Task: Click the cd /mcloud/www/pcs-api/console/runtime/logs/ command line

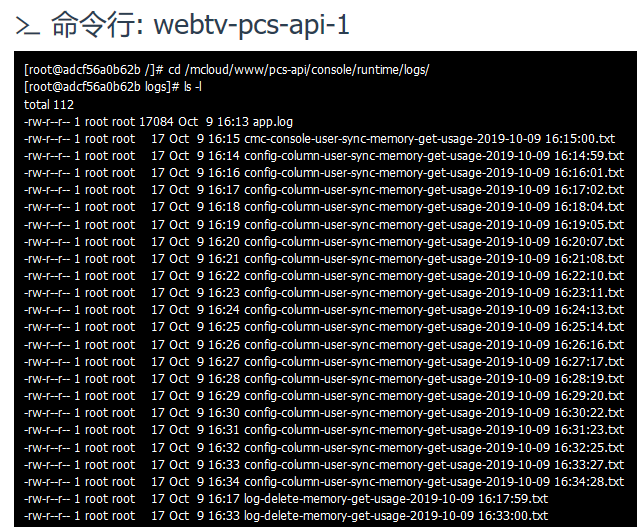Action: [227, 70]
